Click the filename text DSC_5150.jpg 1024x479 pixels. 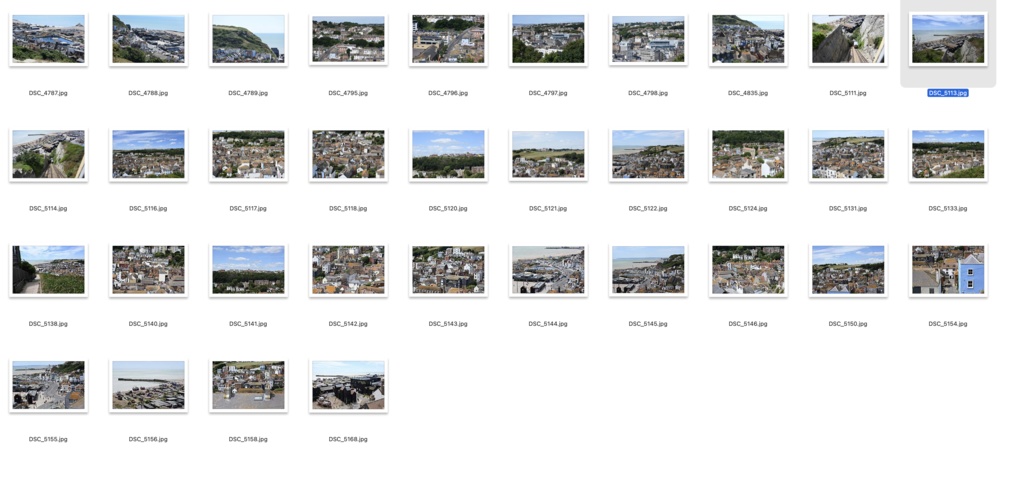(848, 324)
